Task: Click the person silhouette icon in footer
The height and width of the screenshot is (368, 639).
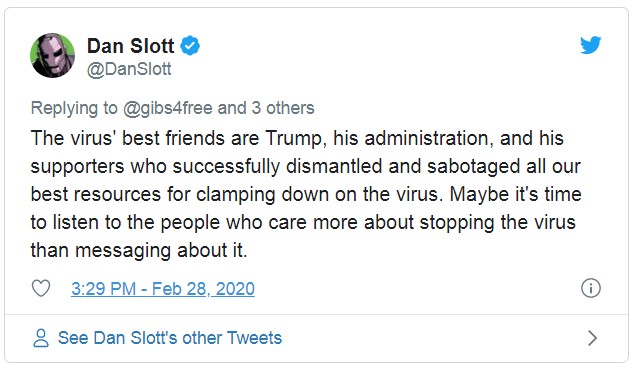Action: click(x=41, y=338)
